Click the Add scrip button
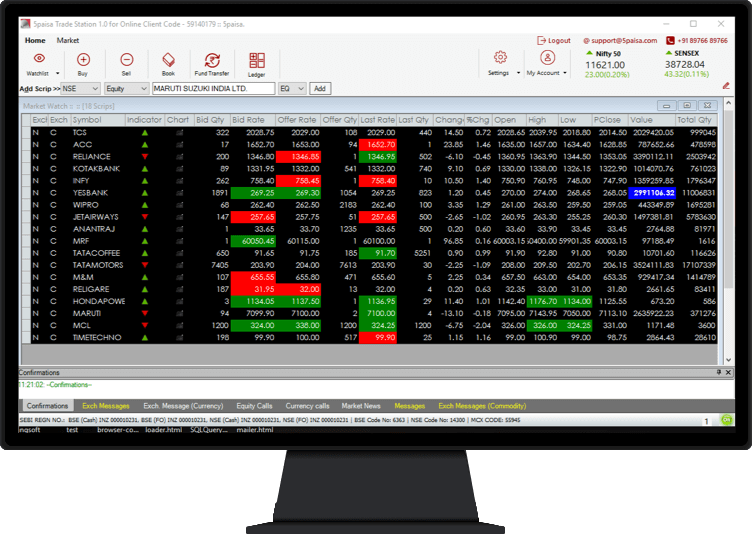This screenshot has width=752, height=534. pos(320,89)
